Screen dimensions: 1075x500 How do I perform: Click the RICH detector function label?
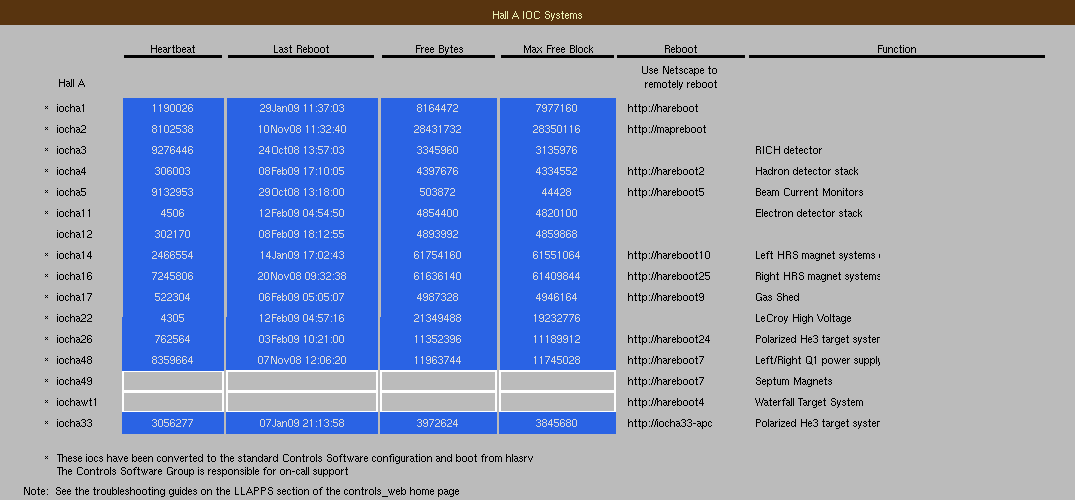[x=788, y=150]
